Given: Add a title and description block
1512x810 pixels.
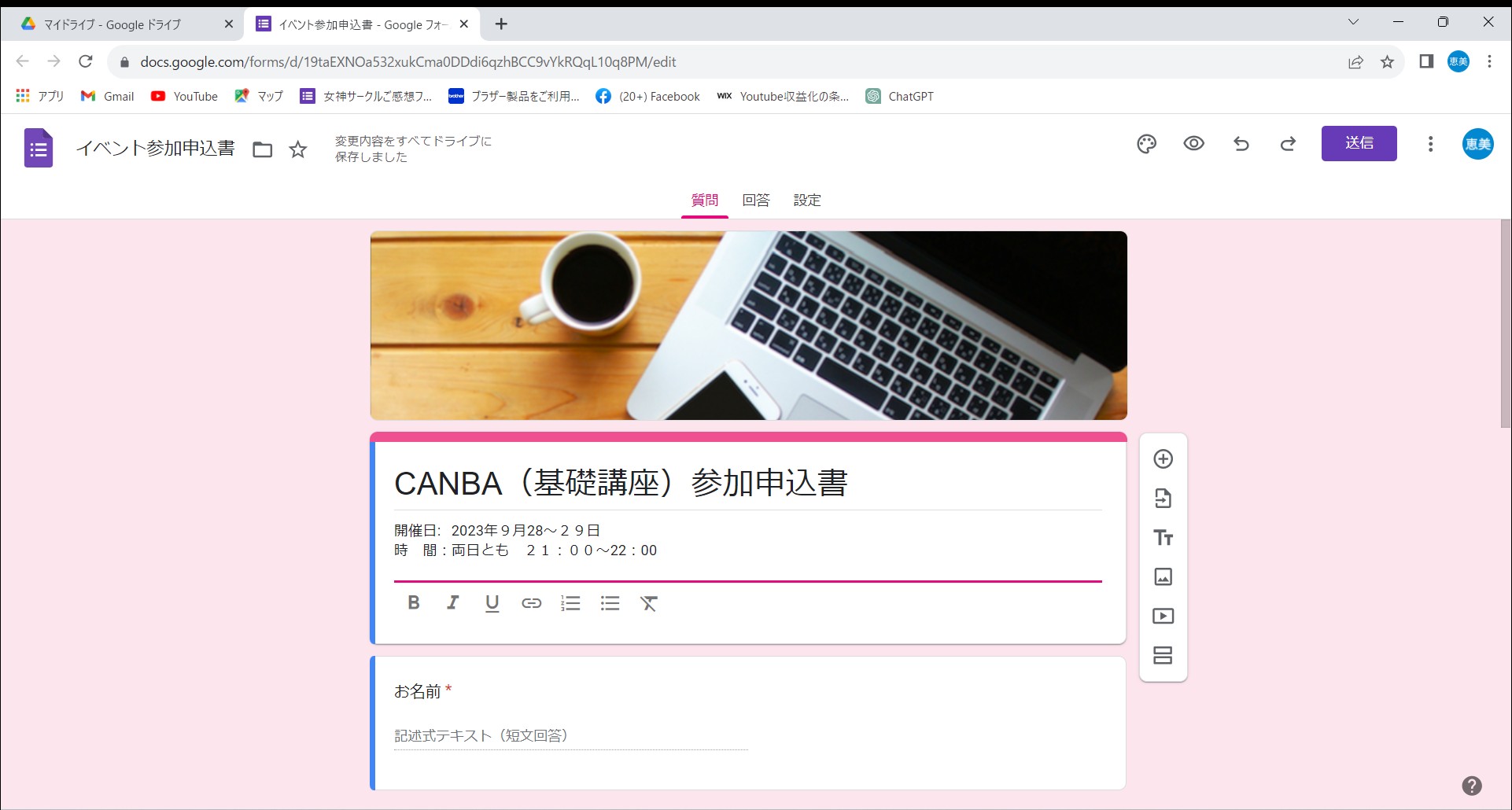Looking at the screenshot, I should pyautogui.click(x=1163, y=538).
